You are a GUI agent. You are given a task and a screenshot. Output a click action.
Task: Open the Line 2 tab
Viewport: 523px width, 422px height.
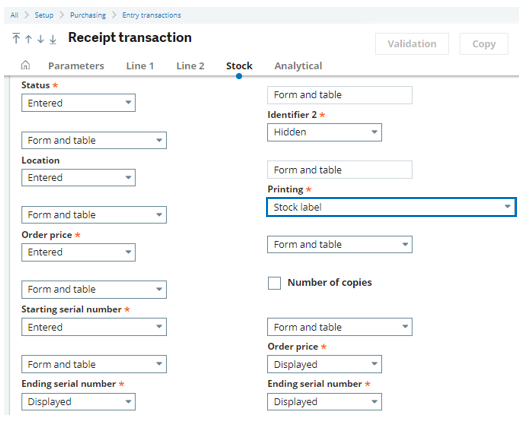pyautogui.click(x=190, y=66)
